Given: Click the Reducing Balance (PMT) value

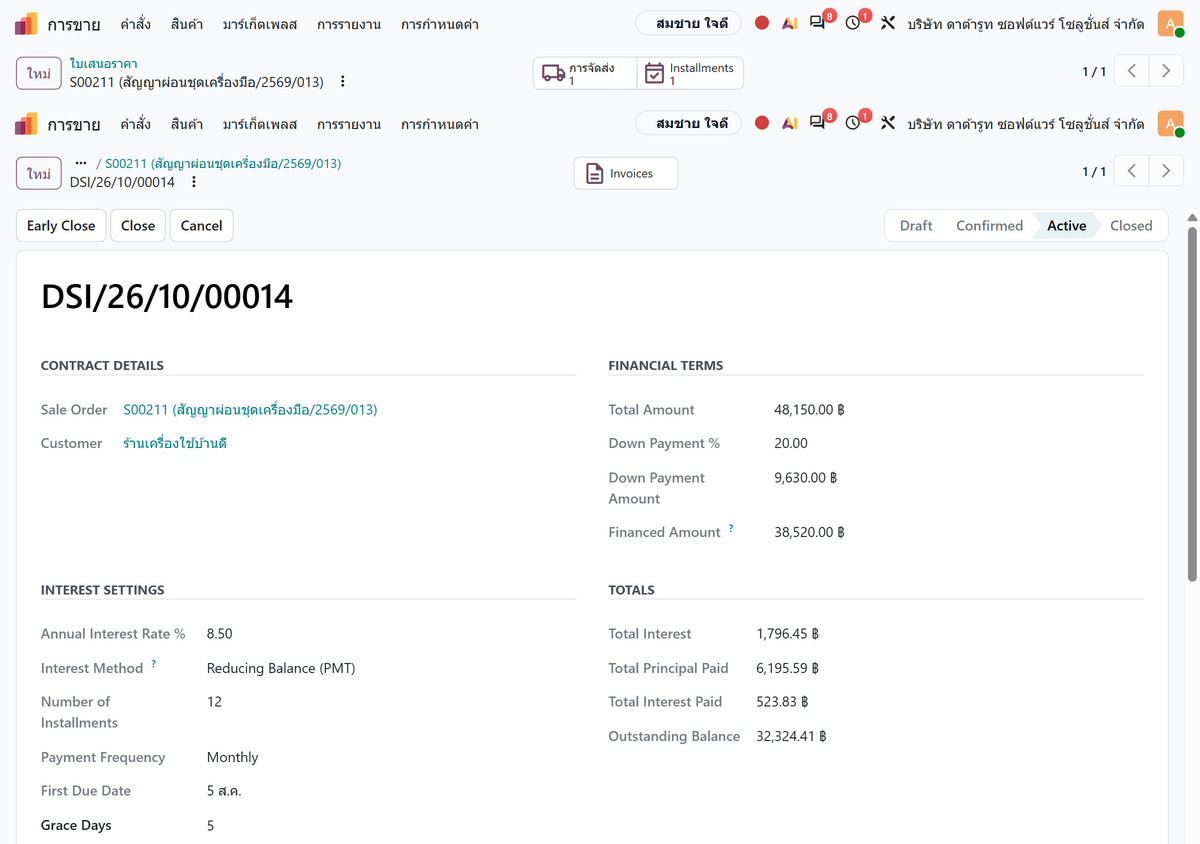Looking at the screenshot, I should point(281,668).
